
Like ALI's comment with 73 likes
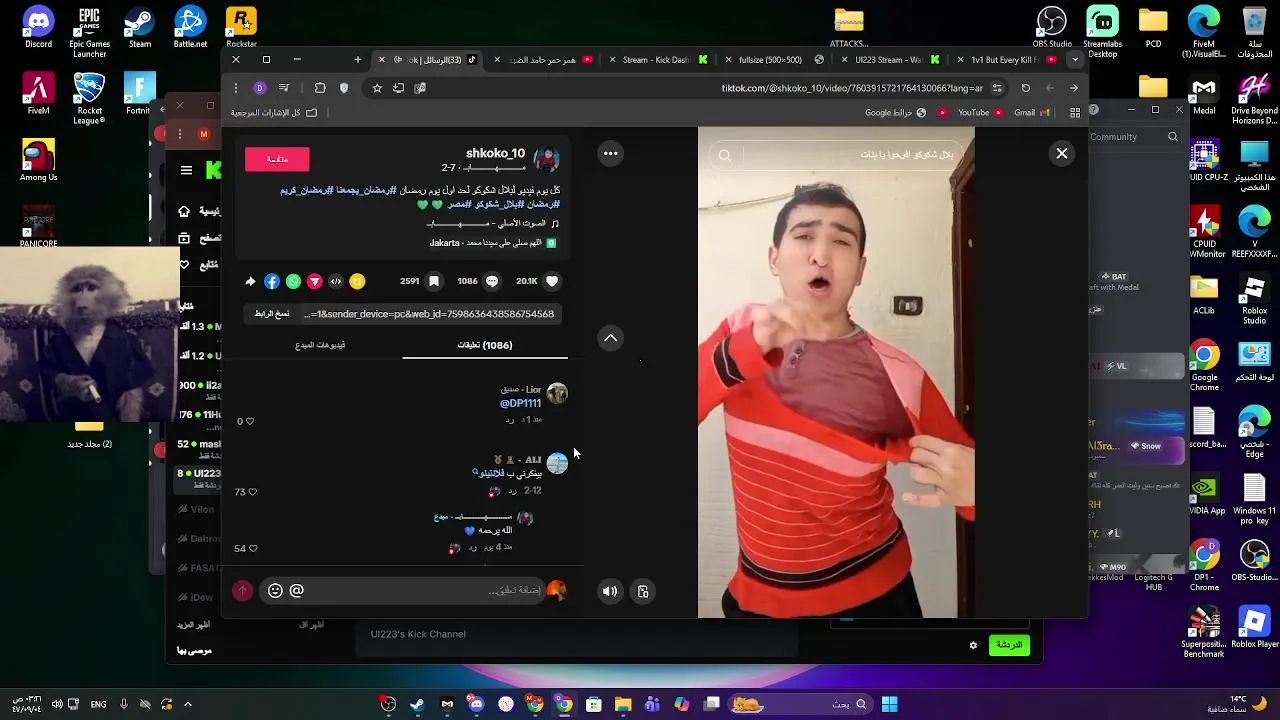click(251, 492)
